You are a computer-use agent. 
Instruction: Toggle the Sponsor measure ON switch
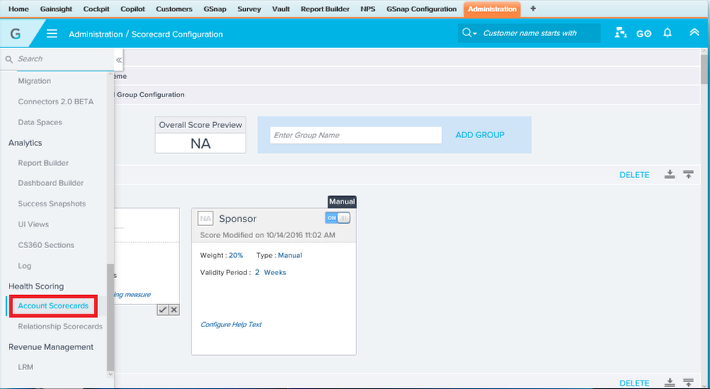(337, 218)
